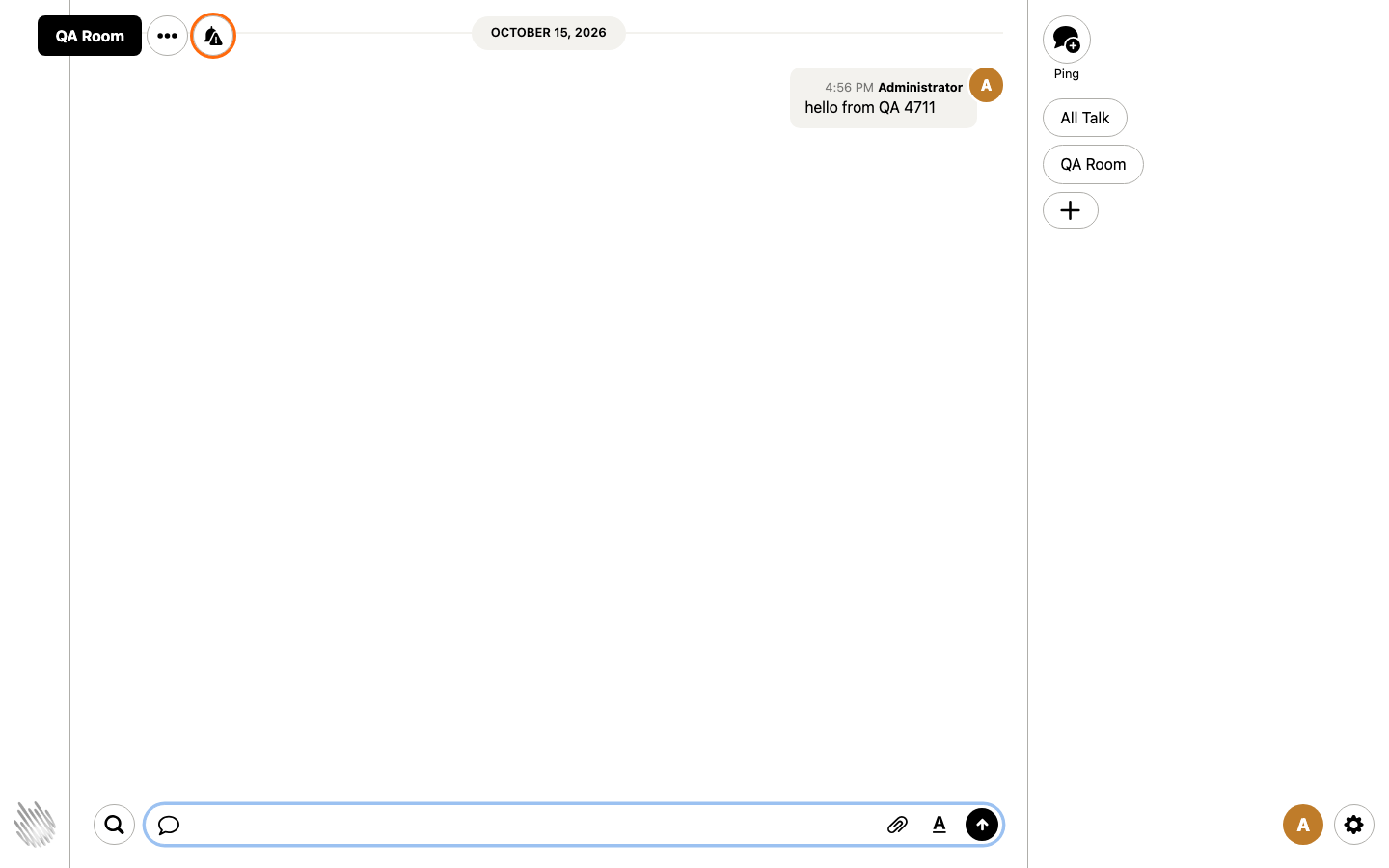Click the message 'hello from QA 4711'

point(870,107)
